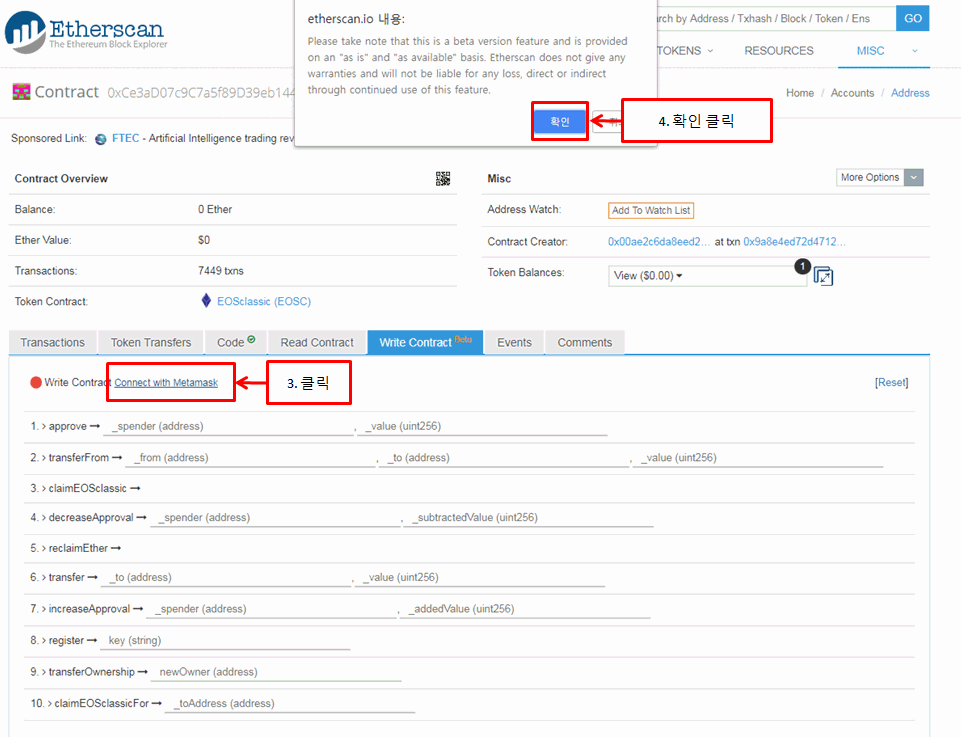The image size is (961, 737).
Task: Click the token balance count badge
Action: [x=802, y=266]
